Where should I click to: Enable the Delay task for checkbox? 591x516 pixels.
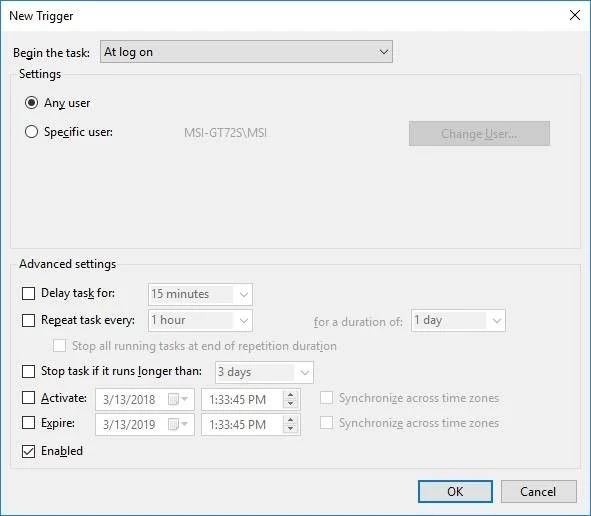(28, 293)
